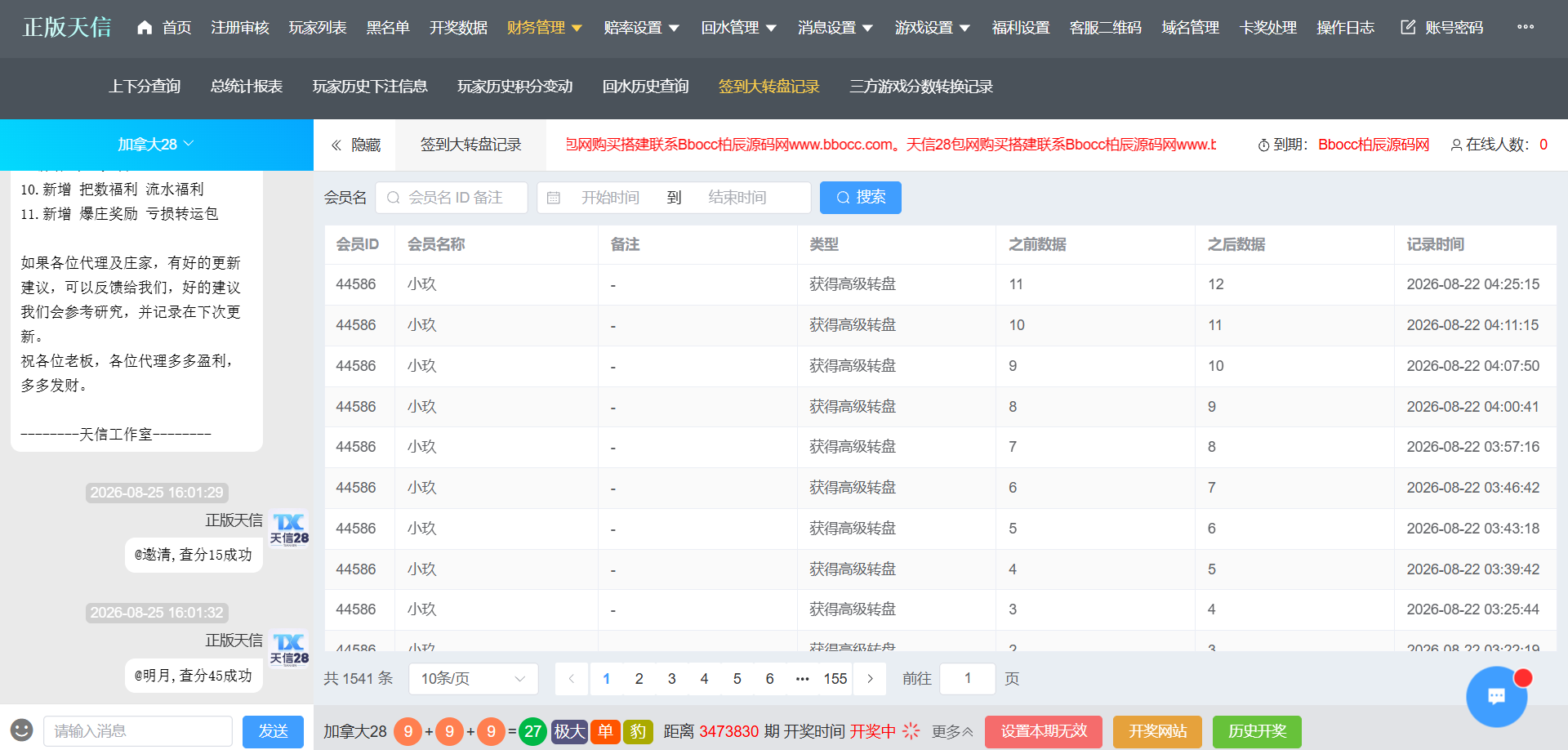1568x750 pixels.
Task: Click green result ball 27
Action: 533,731
